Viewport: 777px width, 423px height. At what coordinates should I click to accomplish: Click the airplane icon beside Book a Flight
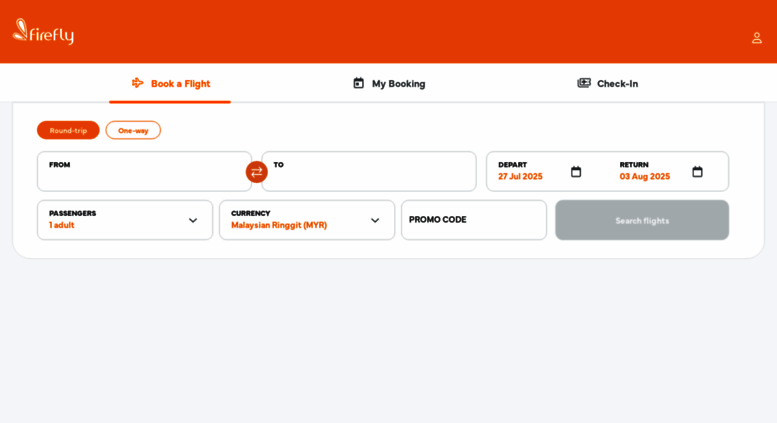(137, 83)
